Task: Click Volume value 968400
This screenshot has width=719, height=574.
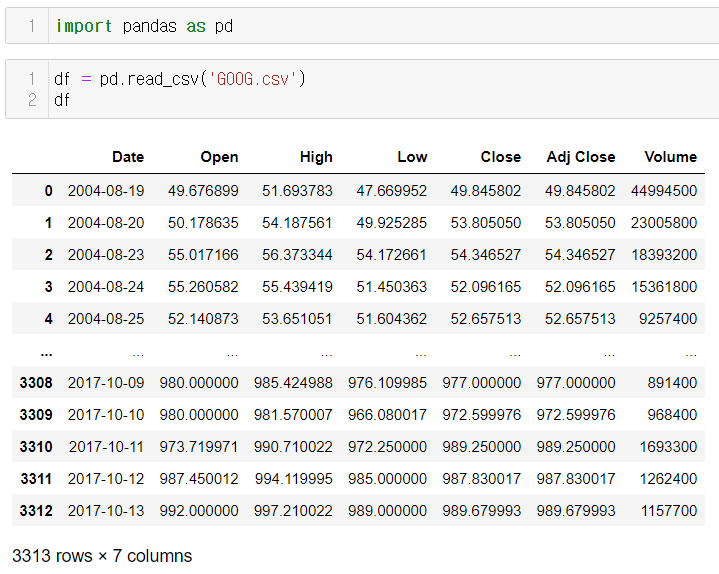Action: pyautogui.click(x=672, y=414)
